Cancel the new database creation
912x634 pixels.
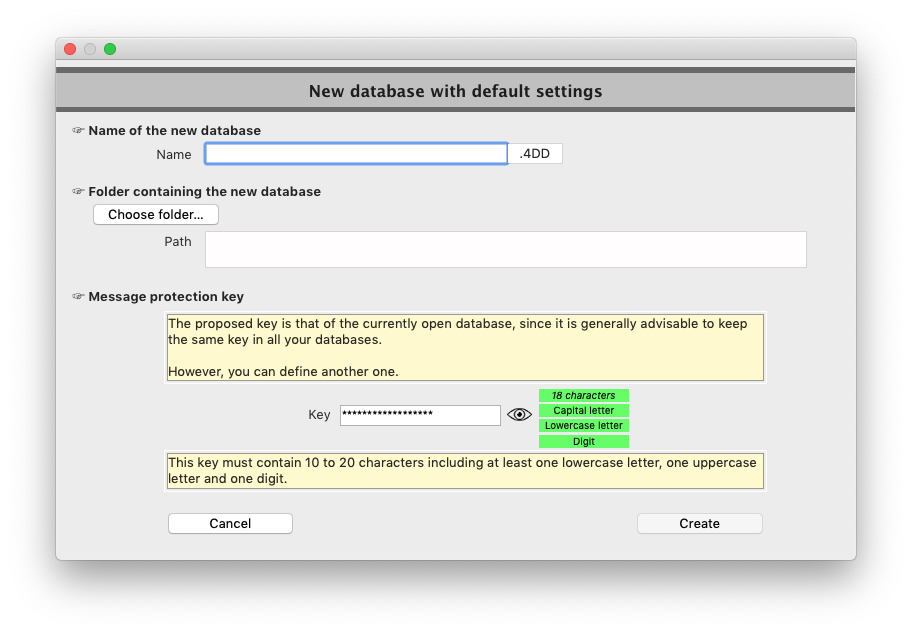230,523
